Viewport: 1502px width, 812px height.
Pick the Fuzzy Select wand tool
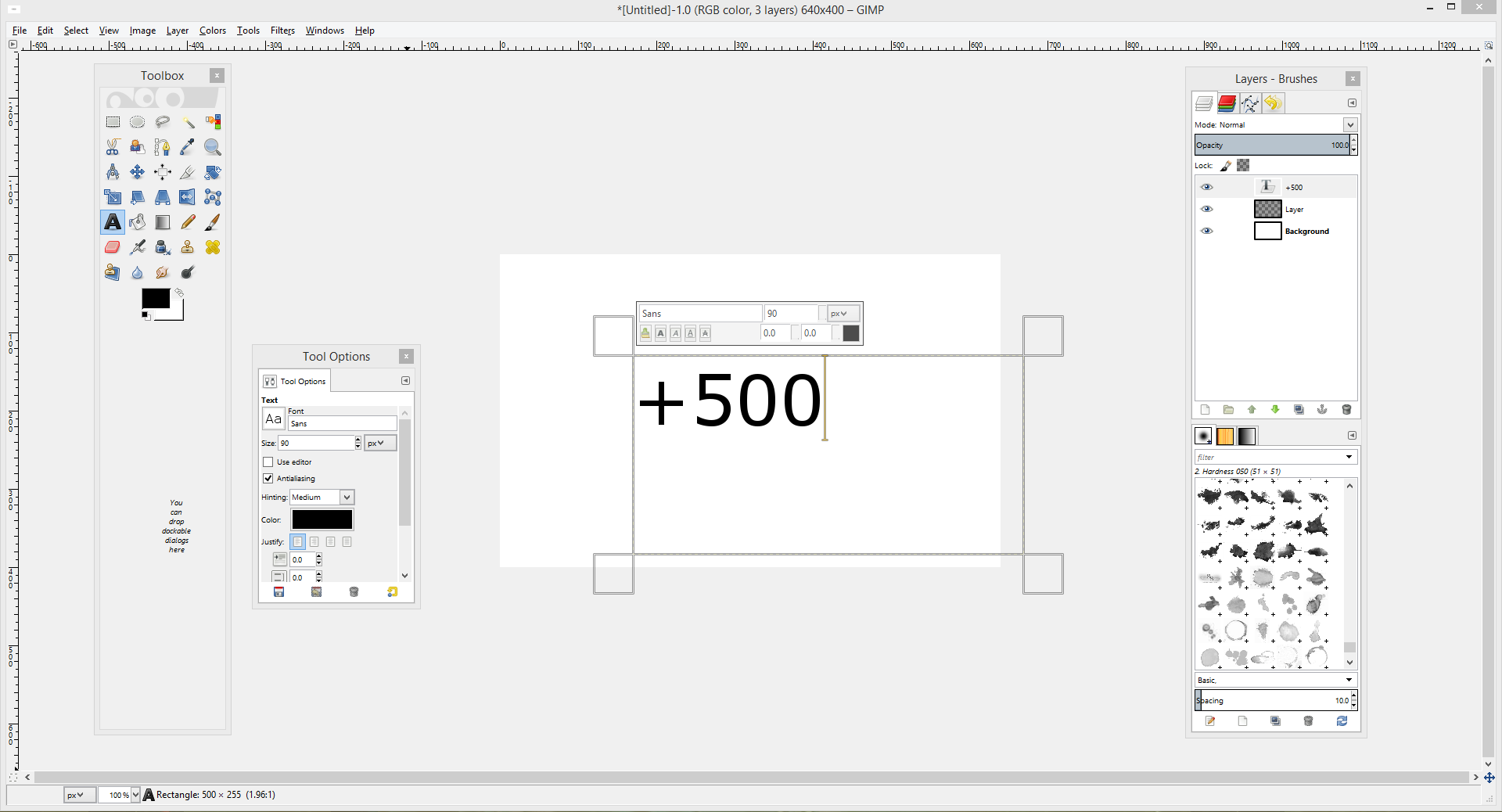[188, 122]
